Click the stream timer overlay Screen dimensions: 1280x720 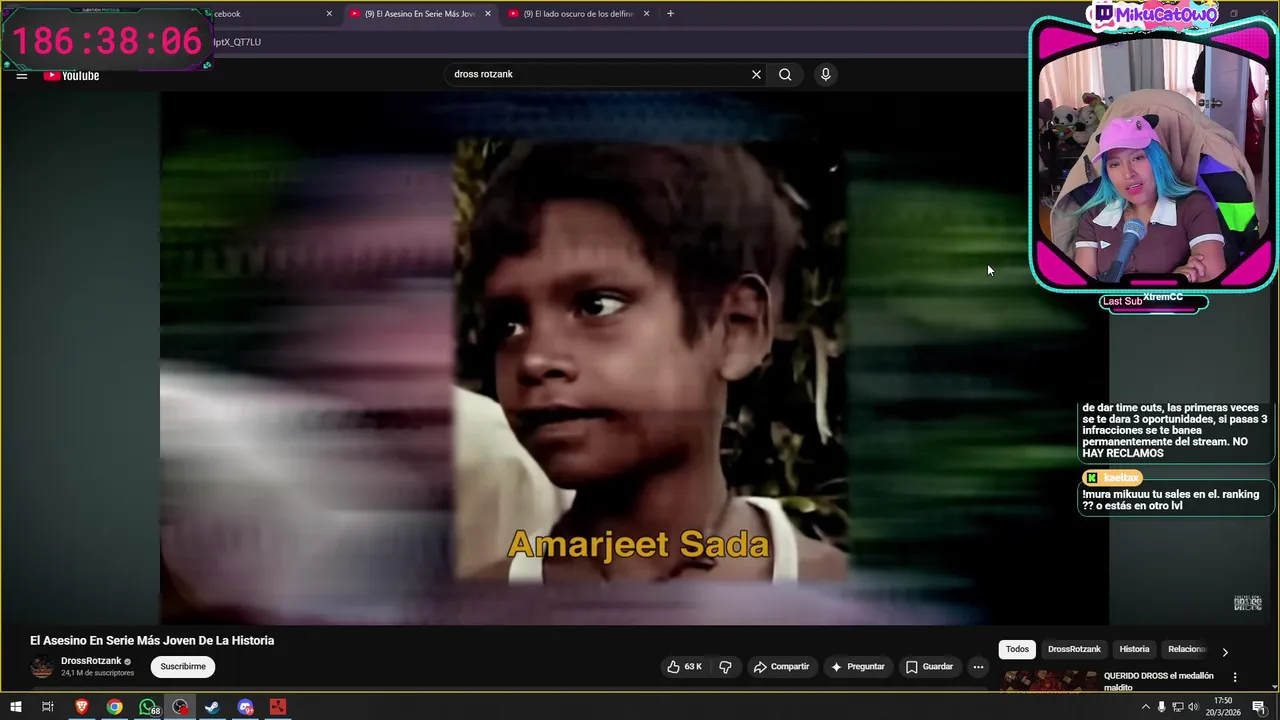(106, 40)
